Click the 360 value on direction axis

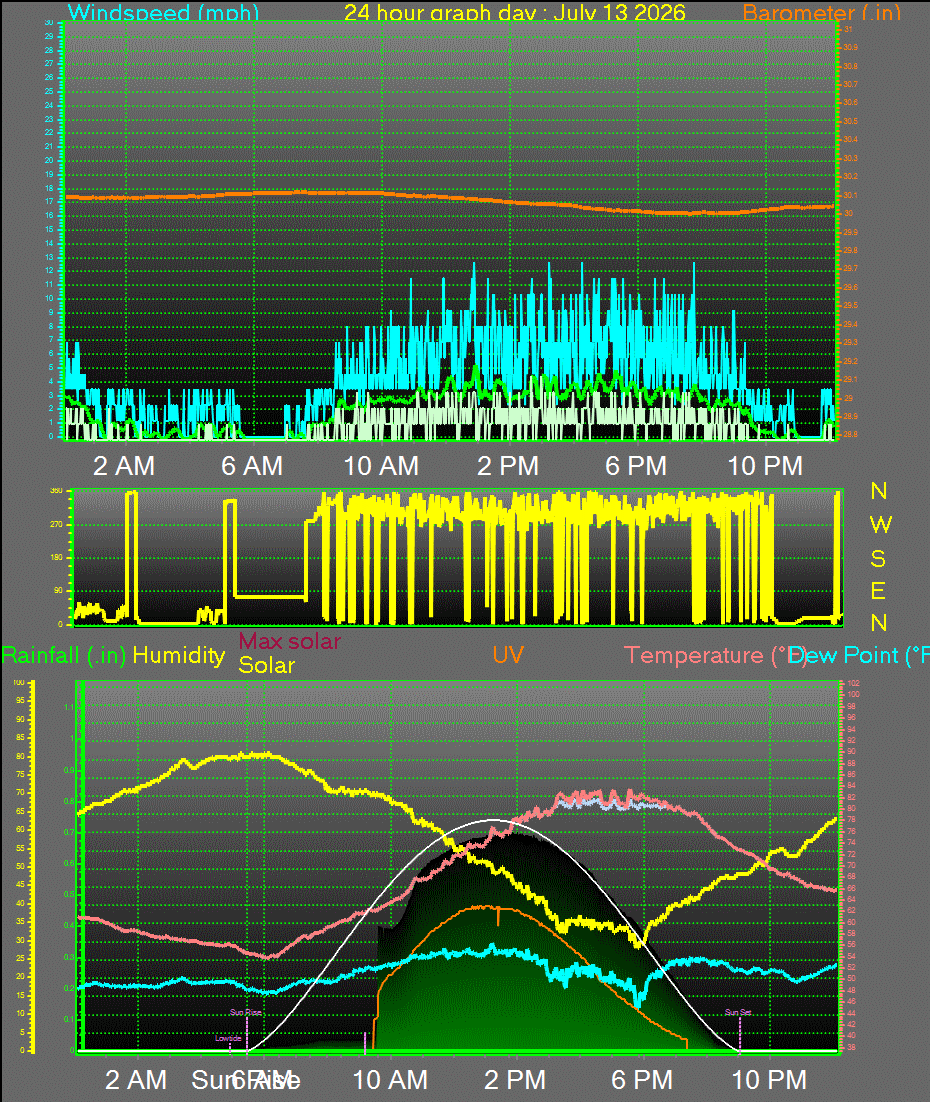[x=56, y=491]
